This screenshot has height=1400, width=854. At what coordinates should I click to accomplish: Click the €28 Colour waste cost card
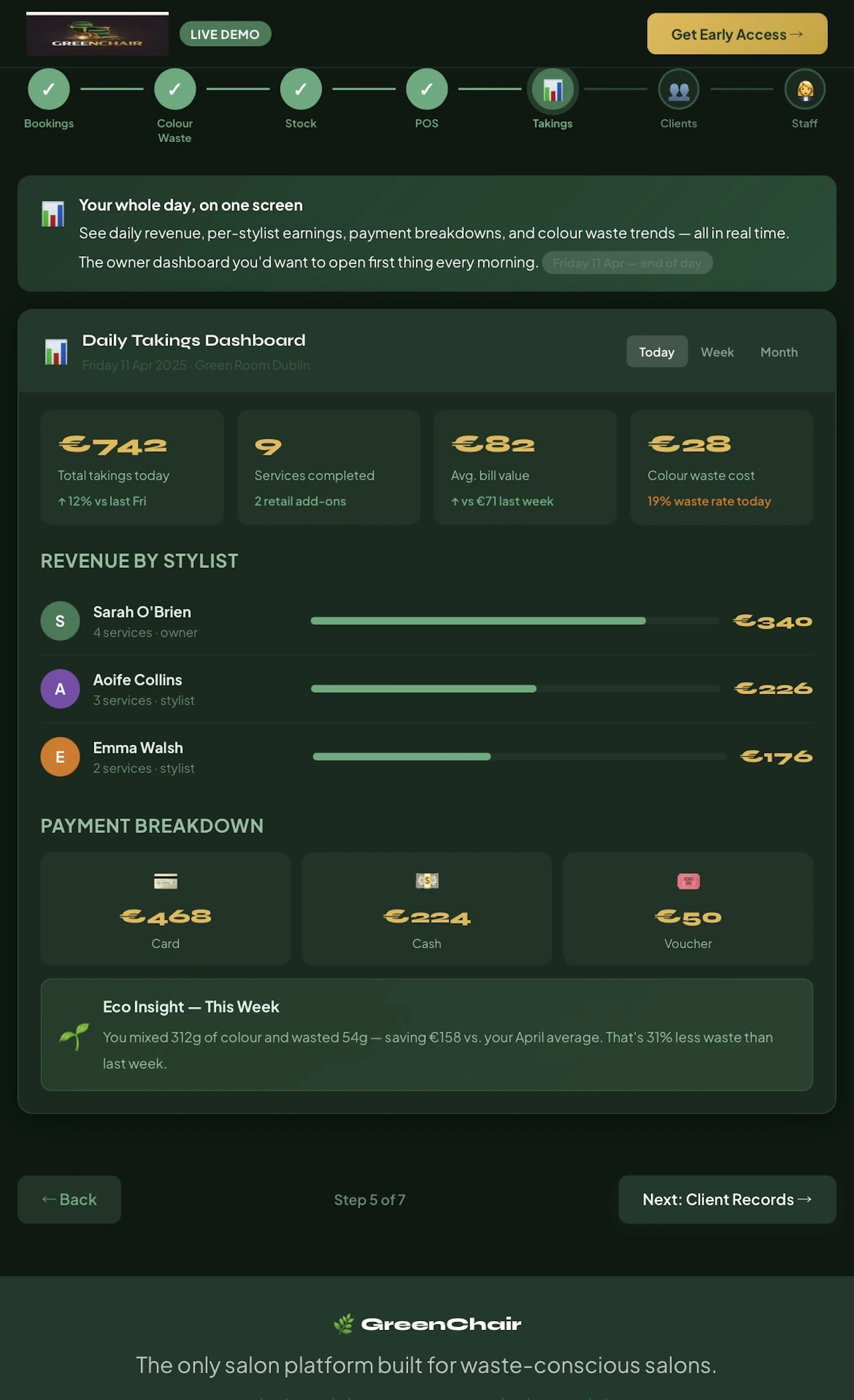tap(722, 468)
